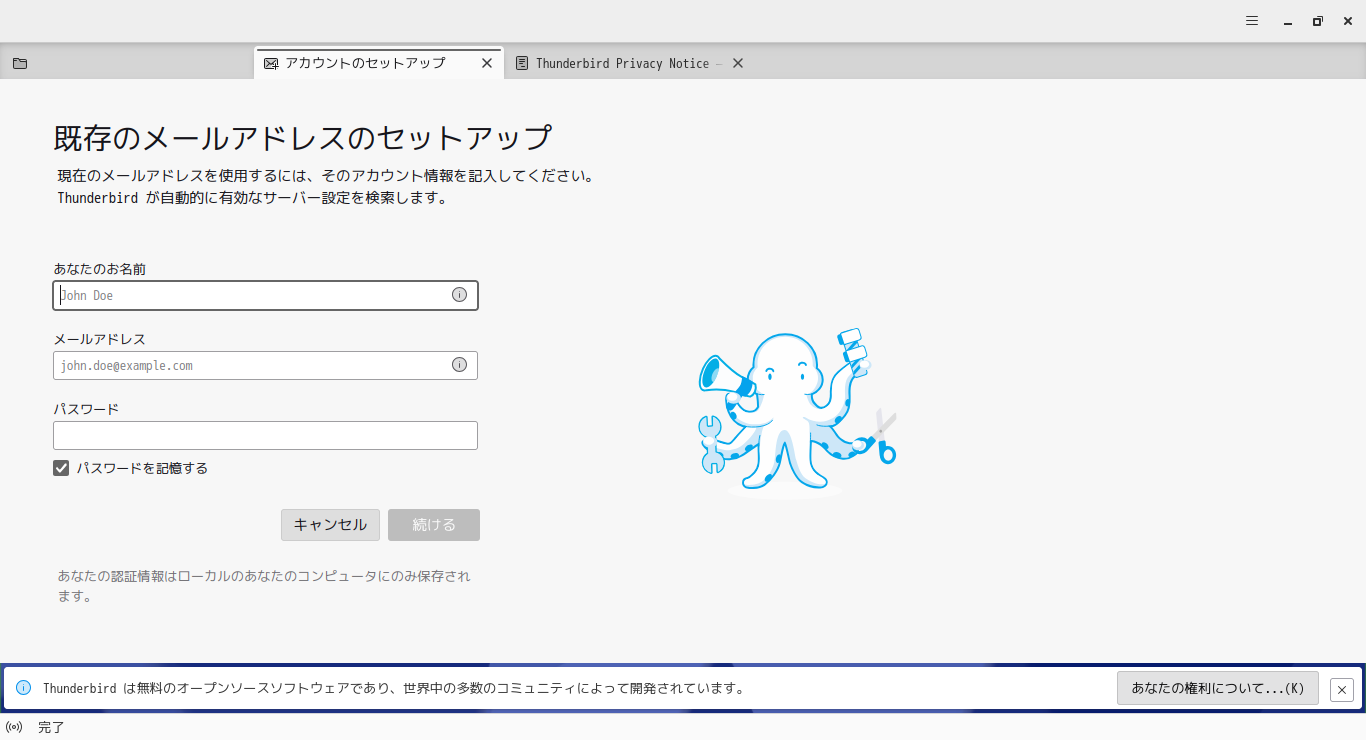Open あなたの権利について...(K) button
The image size is (1366, 740).
pos(1218,688)
